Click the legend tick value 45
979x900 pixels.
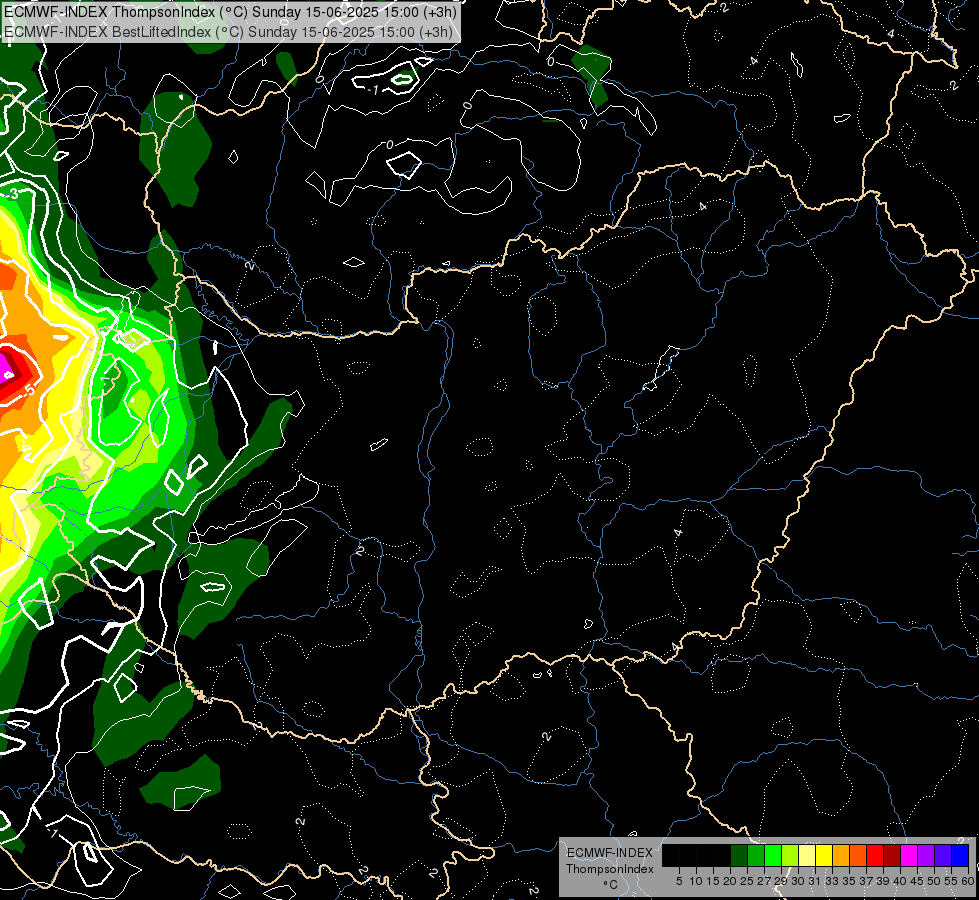pyautogui.click(x=917, y=881)
